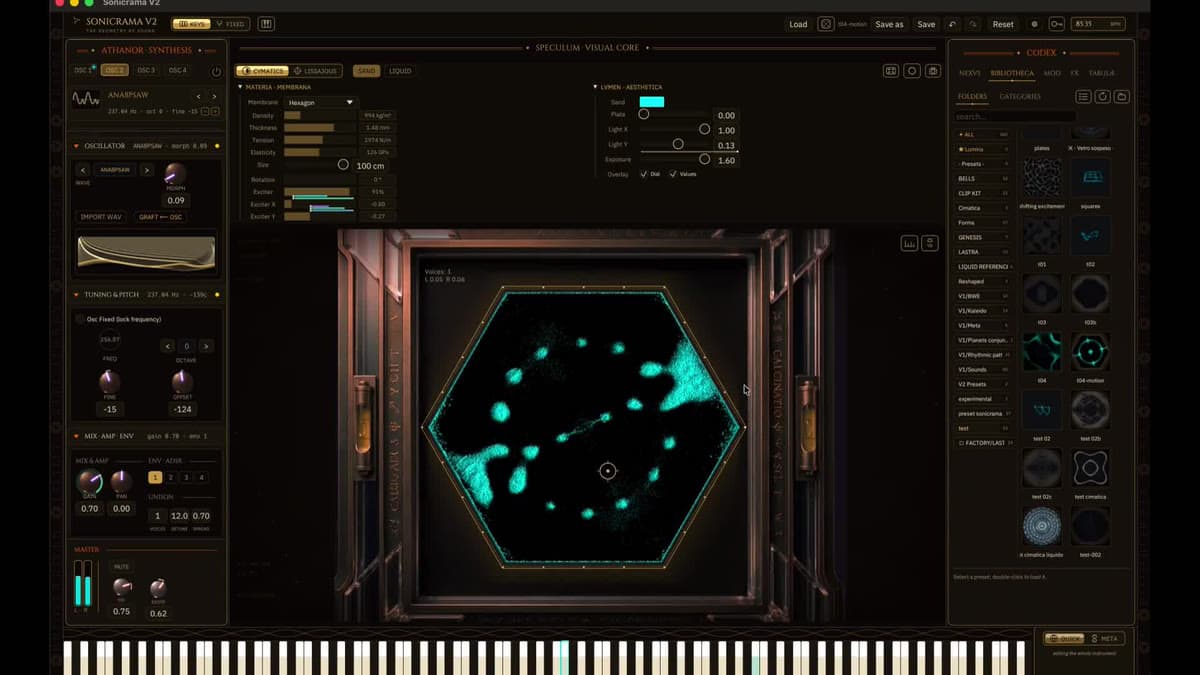1200x675 pixels.
Task: Click the redo arrow icon
Action: 972,24
